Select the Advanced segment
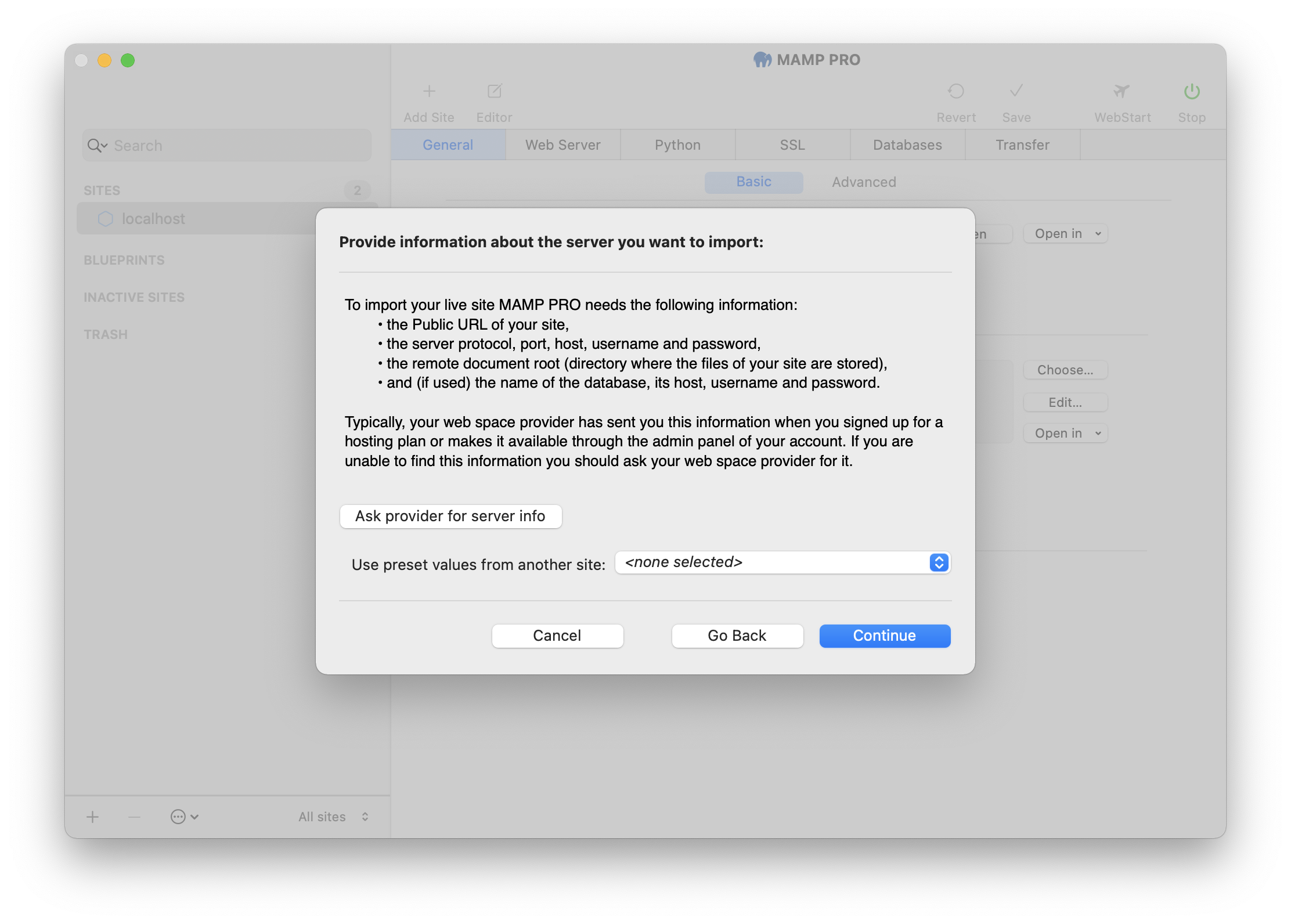This screenshot has height=924, width=1291. pos(864,182)
